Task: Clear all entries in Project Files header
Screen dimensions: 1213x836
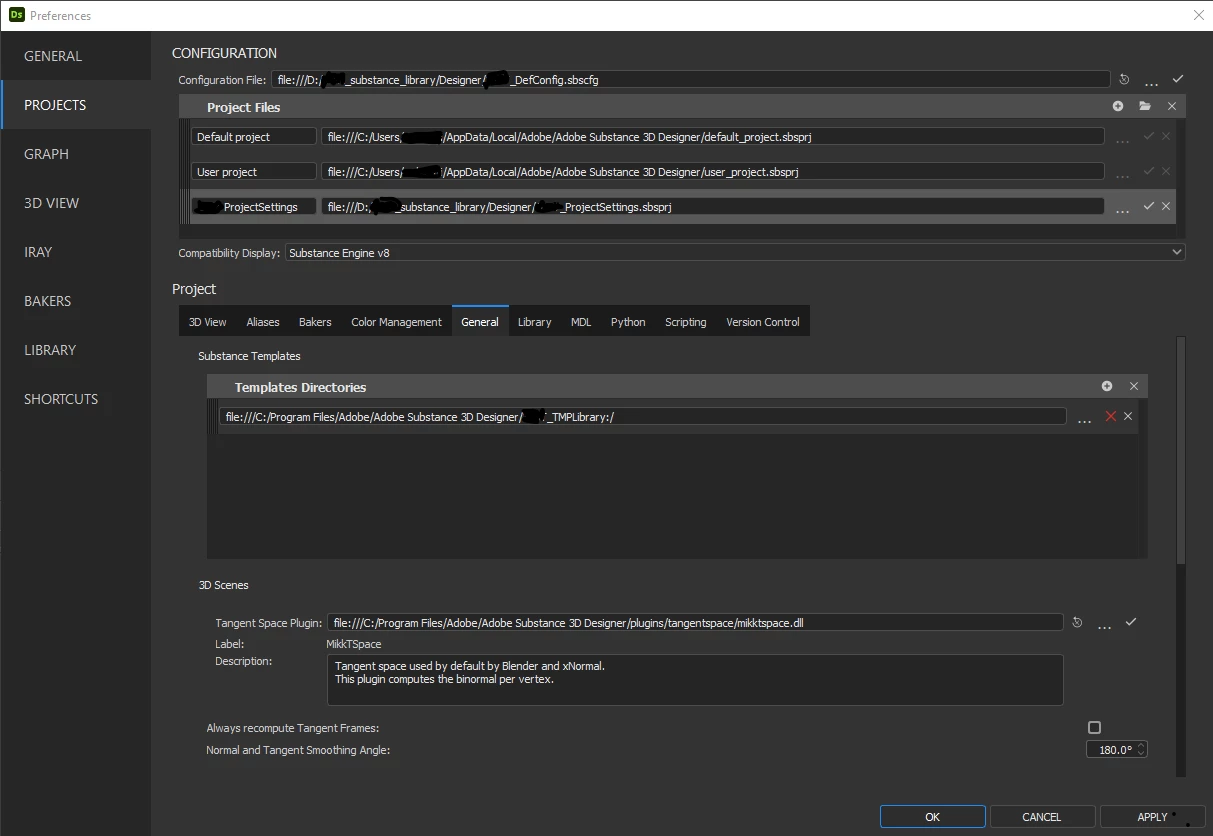Action: tap(1172, 106)
